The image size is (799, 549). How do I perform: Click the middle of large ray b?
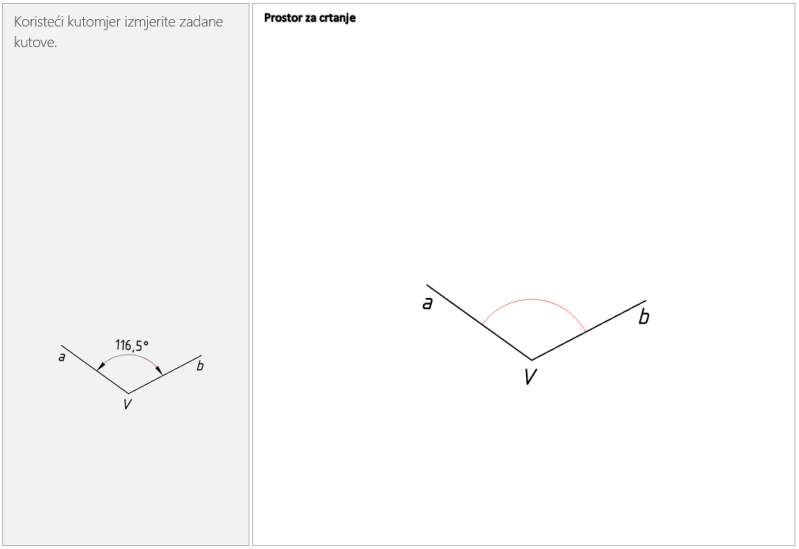(588, 330)
